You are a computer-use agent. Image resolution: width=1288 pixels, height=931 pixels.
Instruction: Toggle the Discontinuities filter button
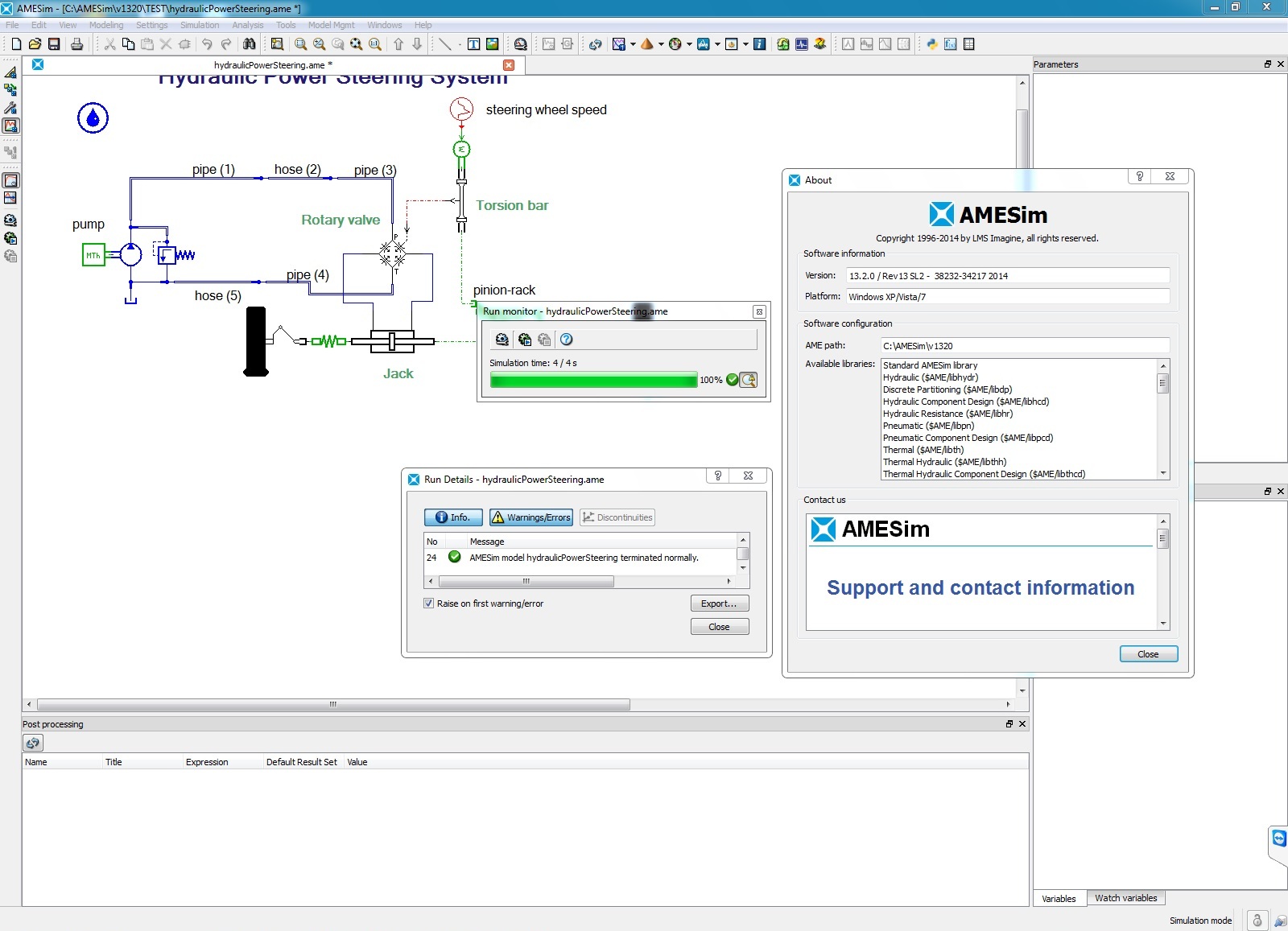point(617,517)
